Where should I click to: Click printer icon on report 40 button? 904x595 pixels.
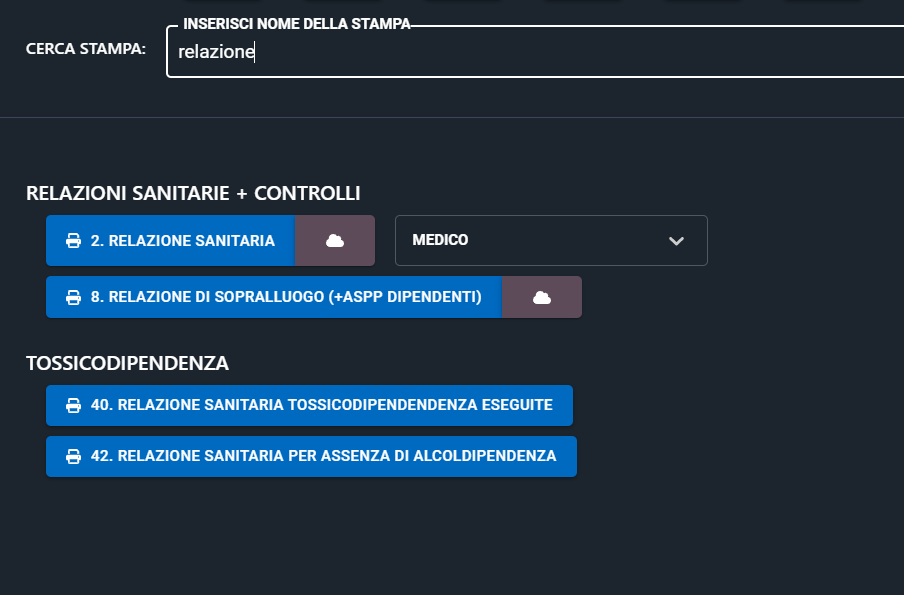73,405
